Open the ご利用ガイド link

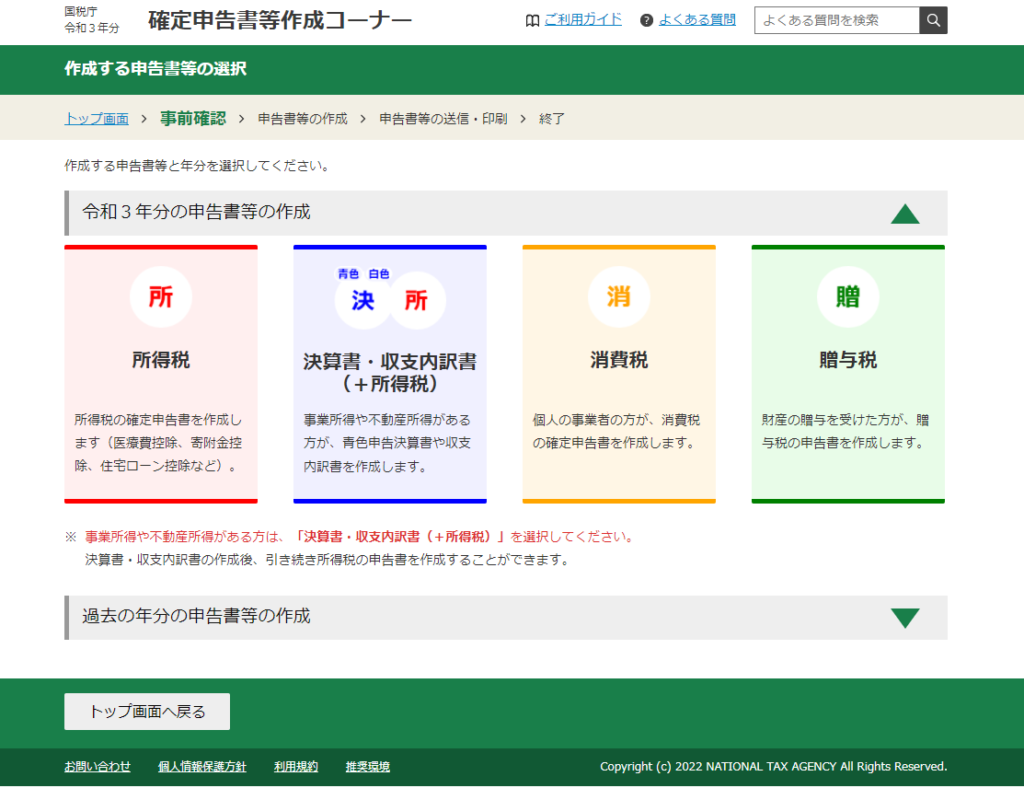(x=583, y=20)
